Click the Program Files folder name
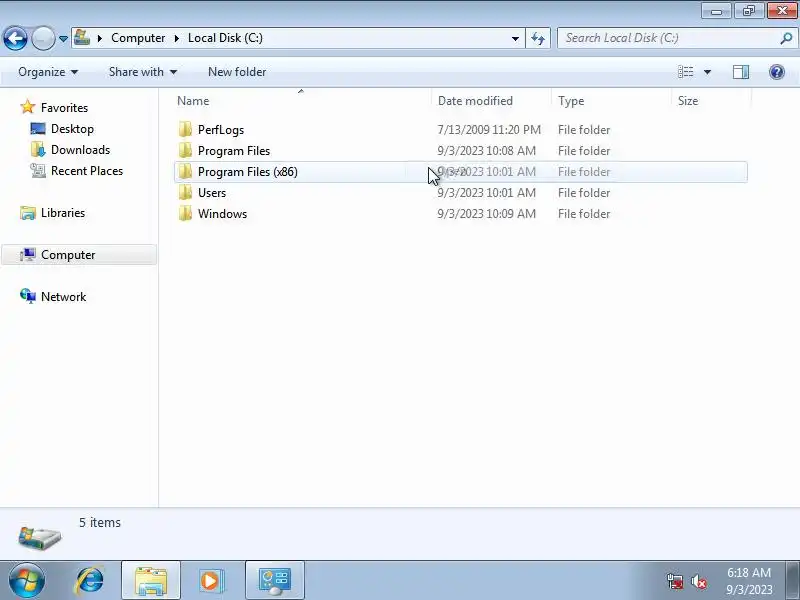 point(234,151)
